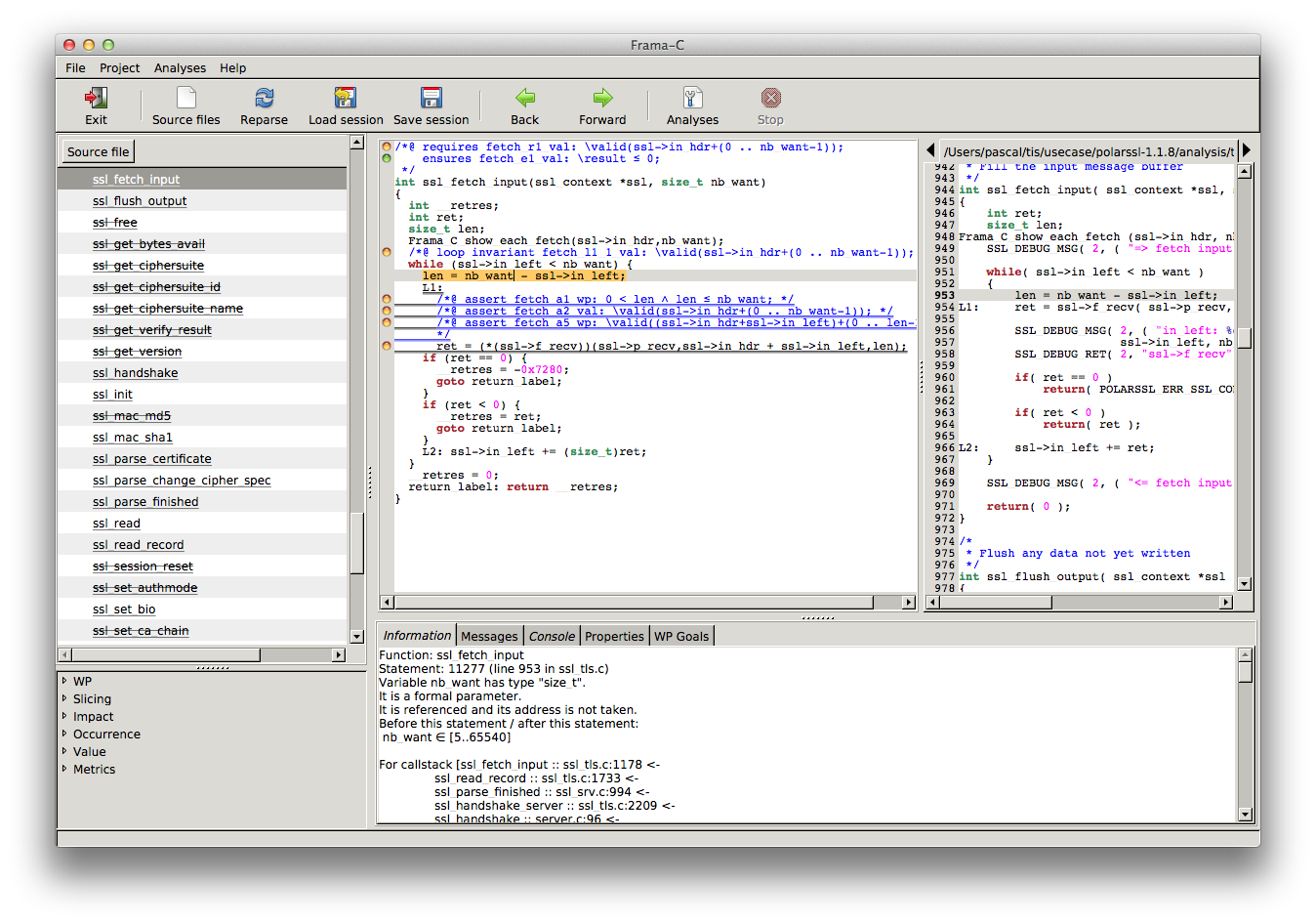The image size is (1316, 924).
Task: Expand the WP panel
Action: tap(64, 681)
